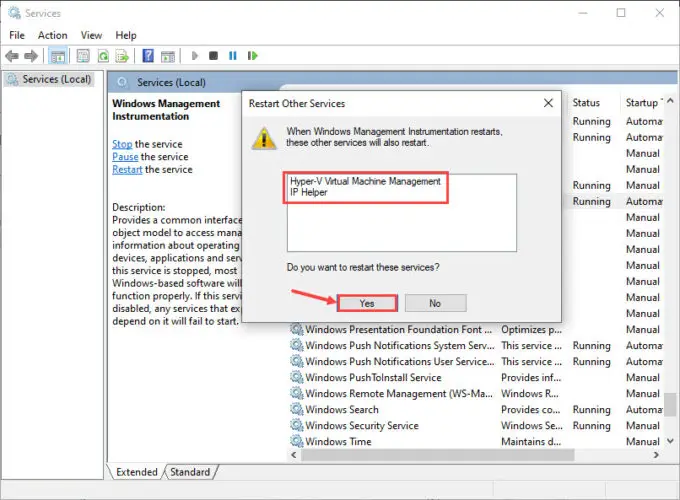Image resolution: width=680 pixels, height=500 pixels.
Task: Open the Properties toolbar icon
Action: tap(83, 56)
